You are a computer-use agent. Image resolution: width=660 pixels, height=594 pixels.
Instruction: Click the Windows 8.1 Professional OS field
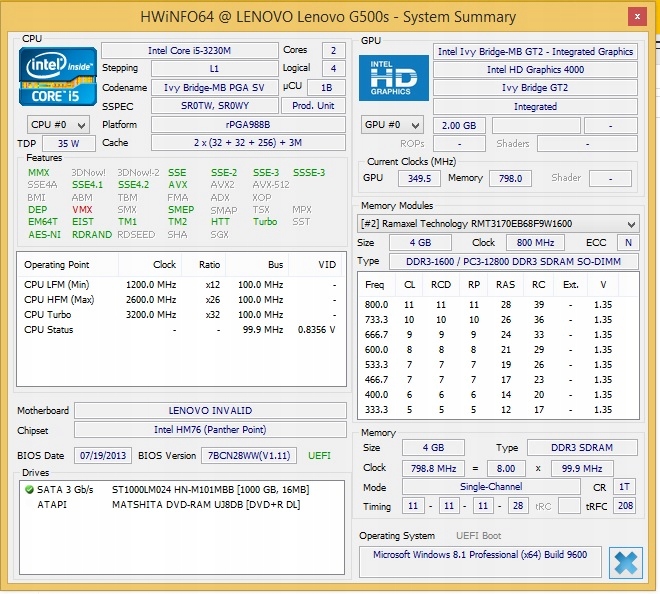[x=480, y=562]
